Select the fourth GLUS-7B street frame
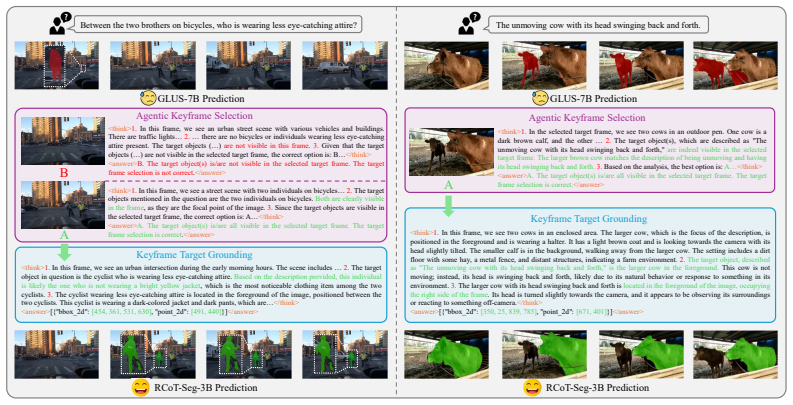The image size is (793, 405). click(345, 65)
